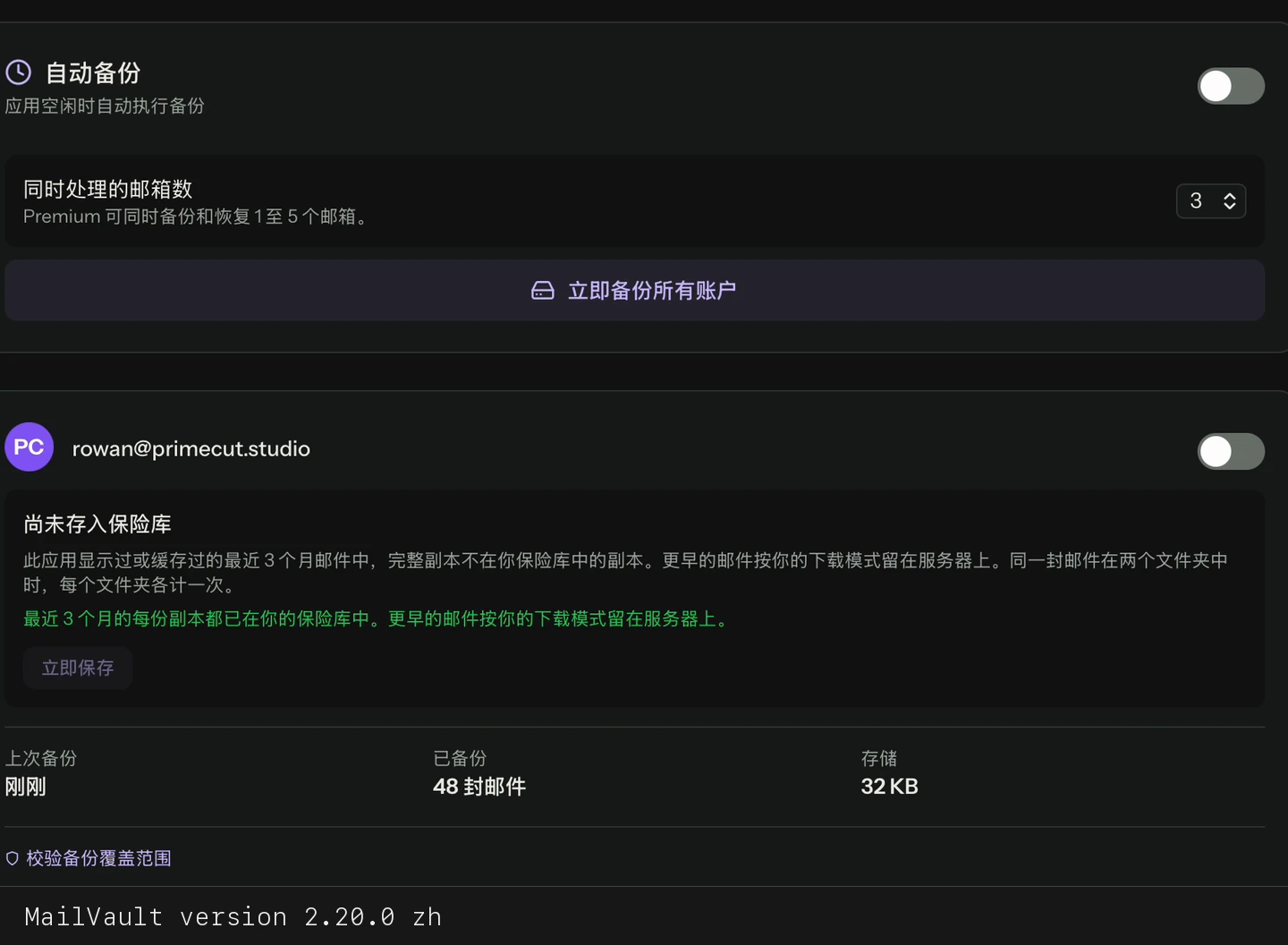
Task: Click the MailVault version 2.20.0 text
Action: [x=233, y=916]
